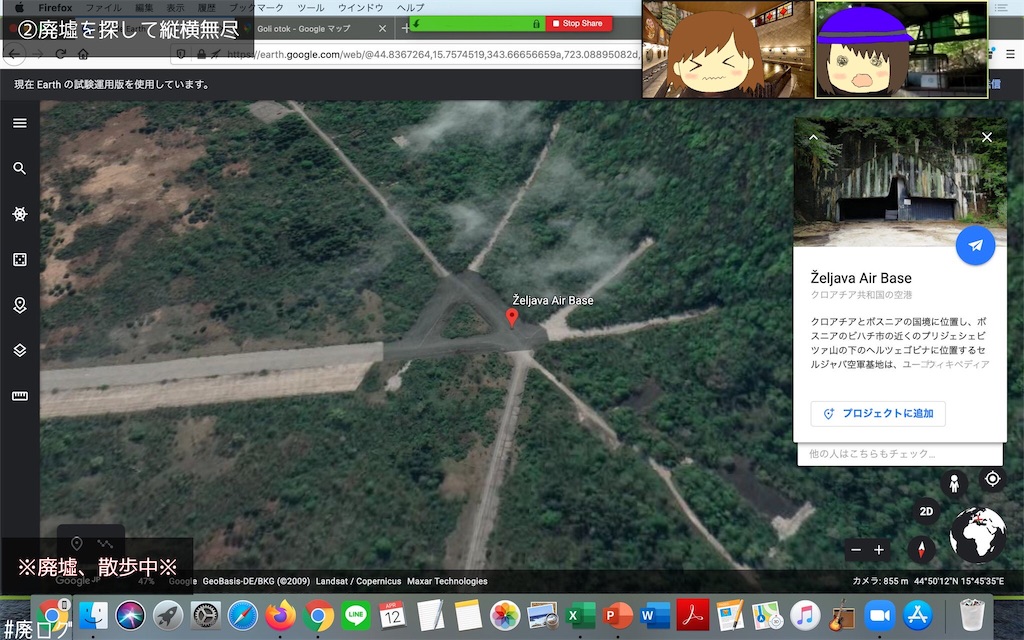The image size is (1024, 640).
Task: Open the 編集 menu
Action: pyautogui.click(x=144, y=8)
